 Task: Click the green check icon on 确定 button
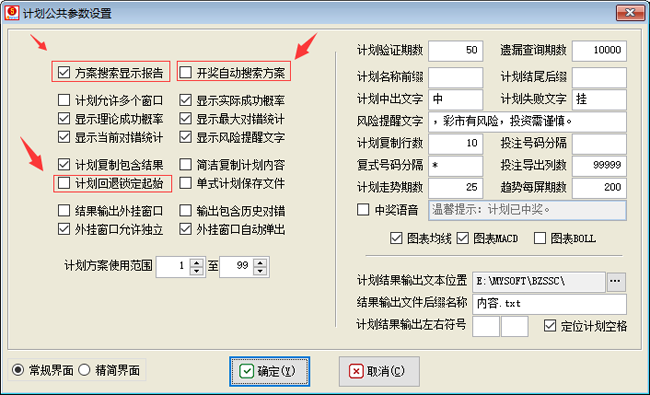click(x=246, y=371)
